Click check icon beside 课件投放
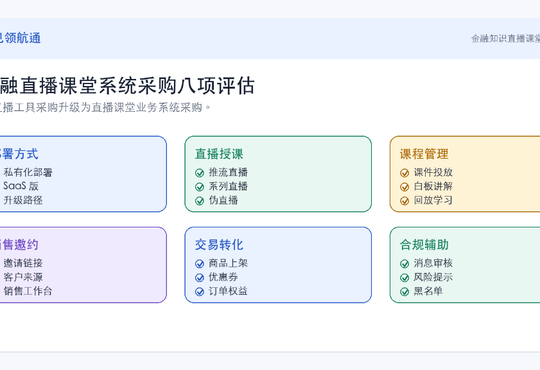 click(x=405, y=173)
